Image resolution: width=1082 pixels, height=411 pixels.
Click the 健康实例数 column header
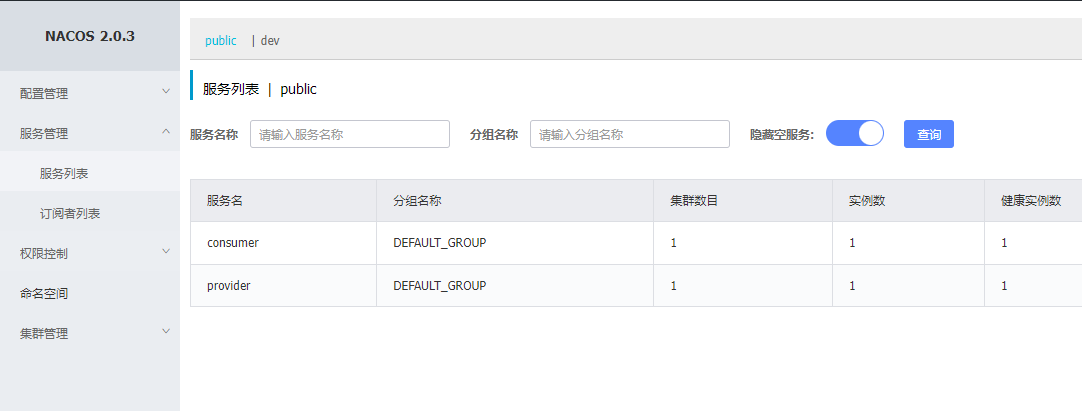click(x=1030, y=201)
